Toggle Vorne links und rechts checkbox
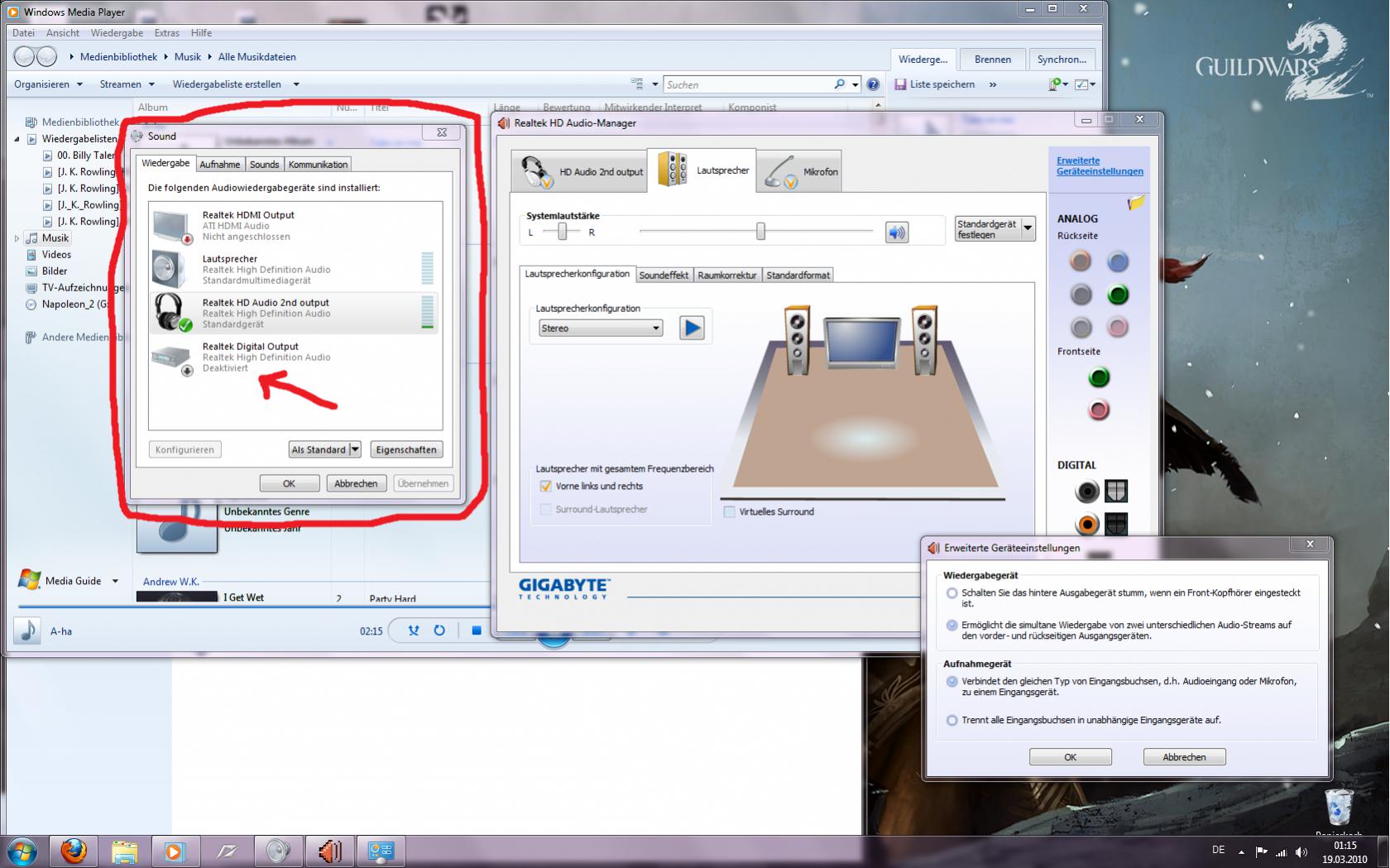The image size is (1390, 868). 545,486
